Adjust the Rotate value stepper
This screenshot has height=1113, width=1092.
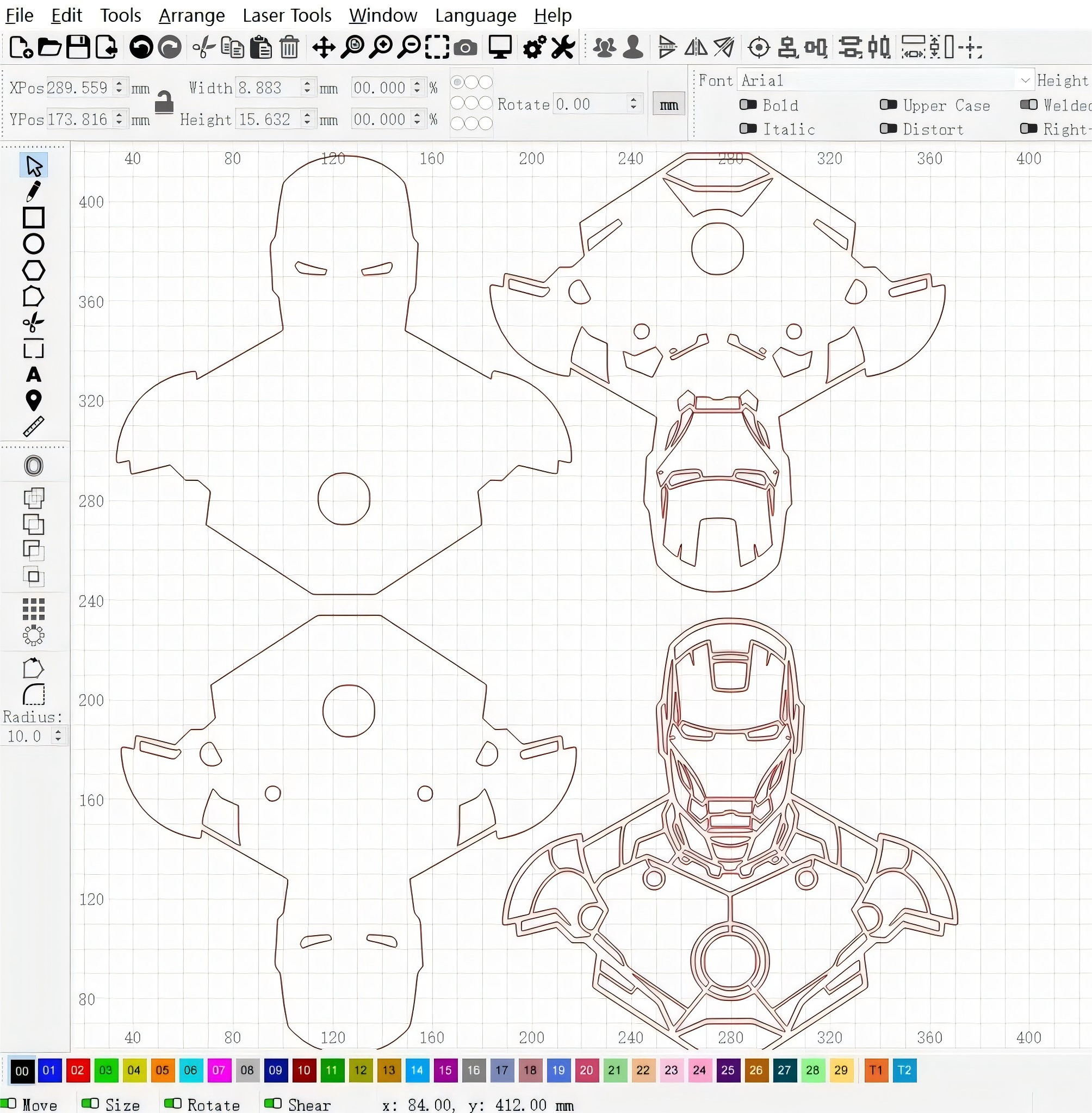click(633, 104)
